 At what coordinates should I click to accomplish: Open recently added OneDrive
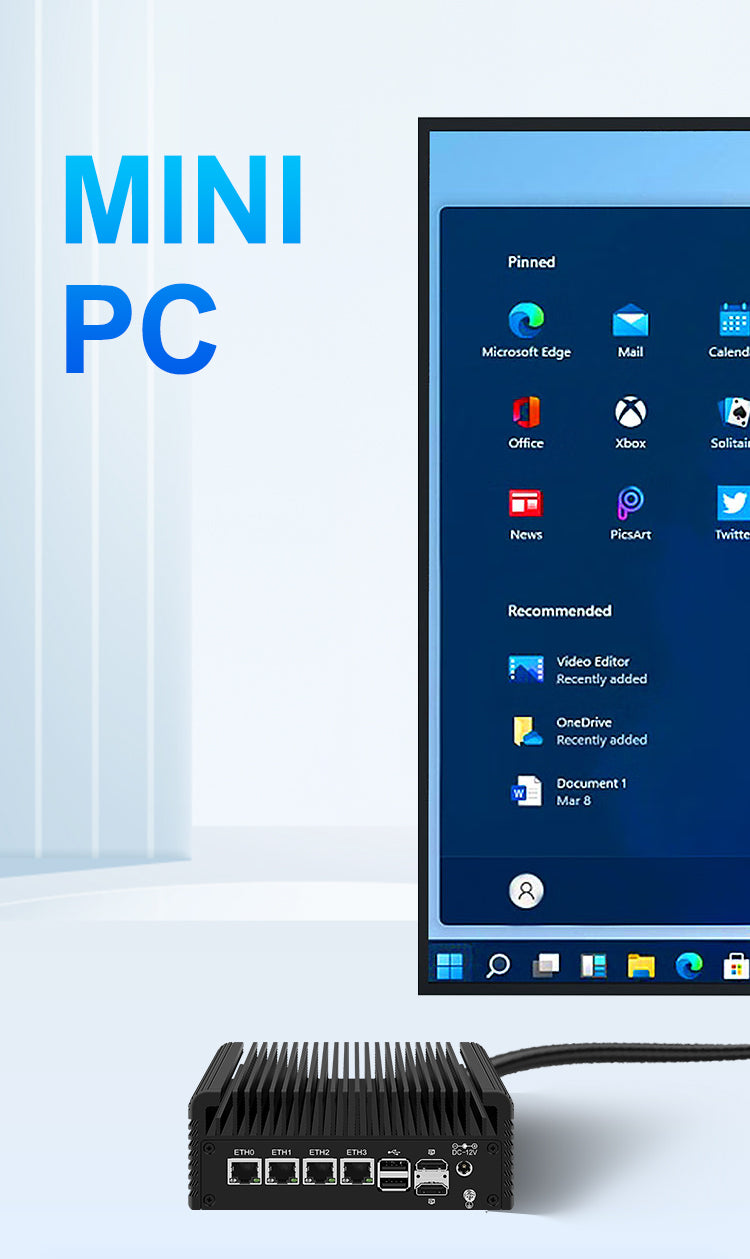point(526,731)
